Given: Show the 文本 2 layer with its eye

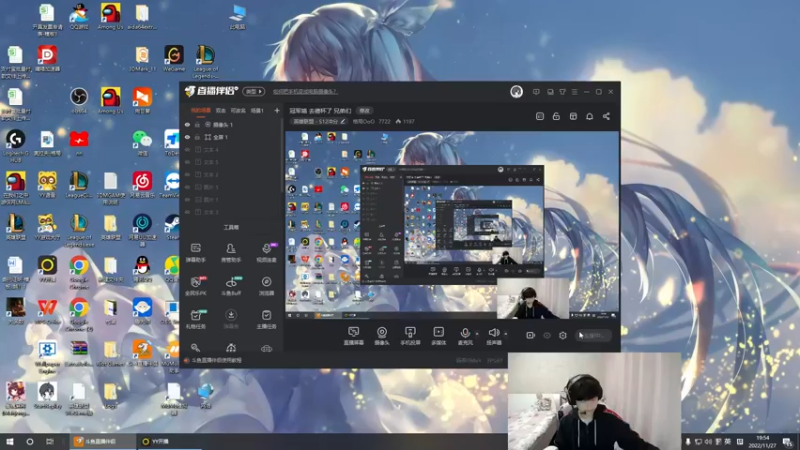Looking at the screenshot, I should coord(187,174).
